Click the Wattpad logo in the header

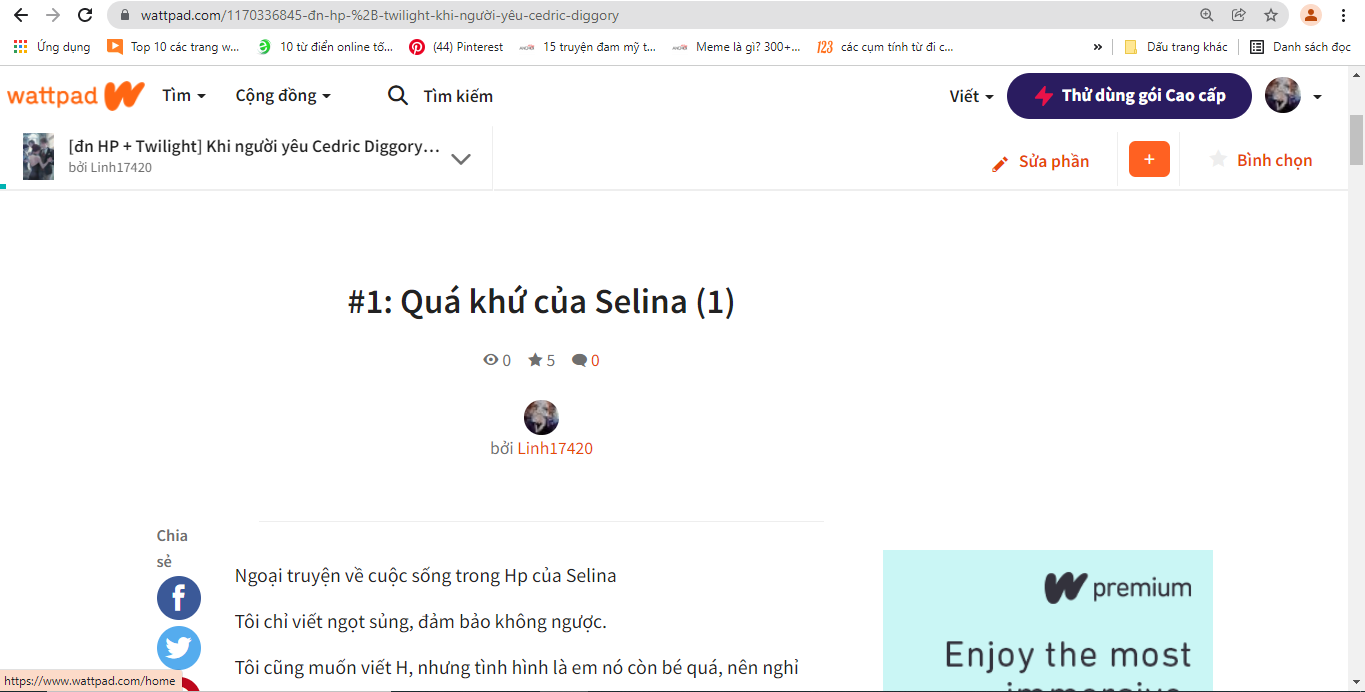(76, 96)
